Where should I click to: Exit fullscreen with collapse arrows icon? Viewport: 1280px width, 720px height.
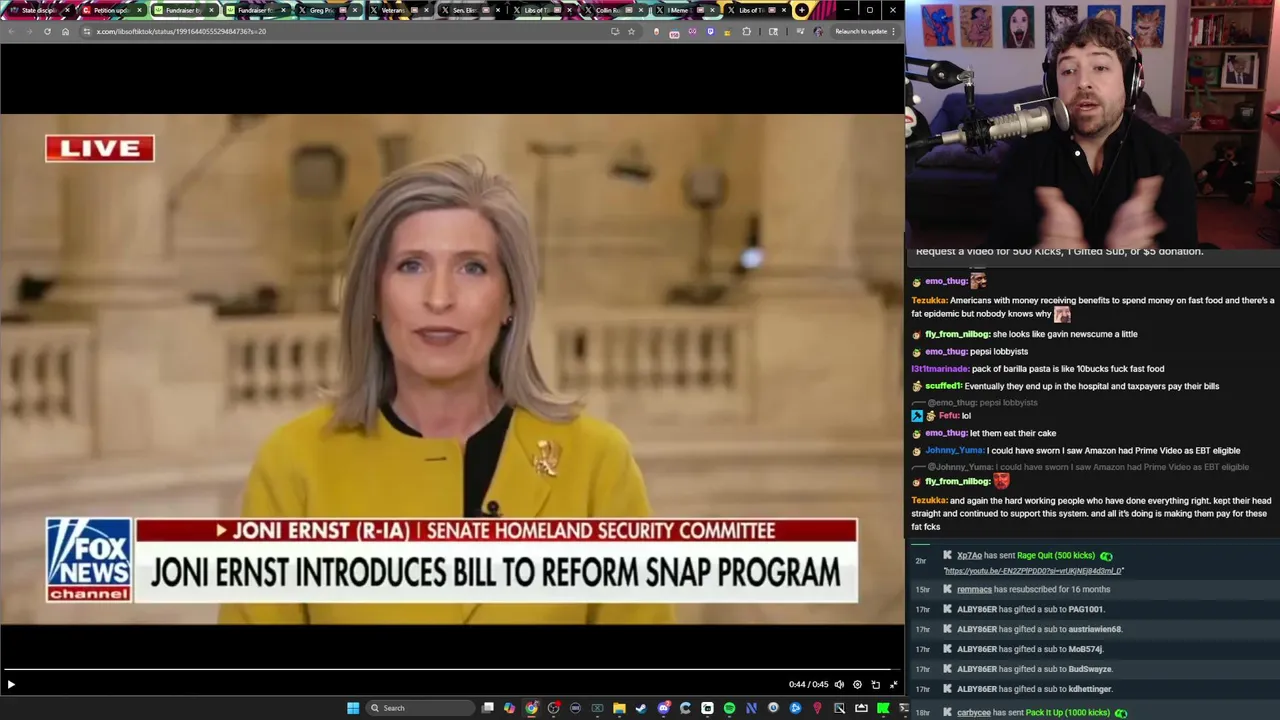(x=893, y=685)
